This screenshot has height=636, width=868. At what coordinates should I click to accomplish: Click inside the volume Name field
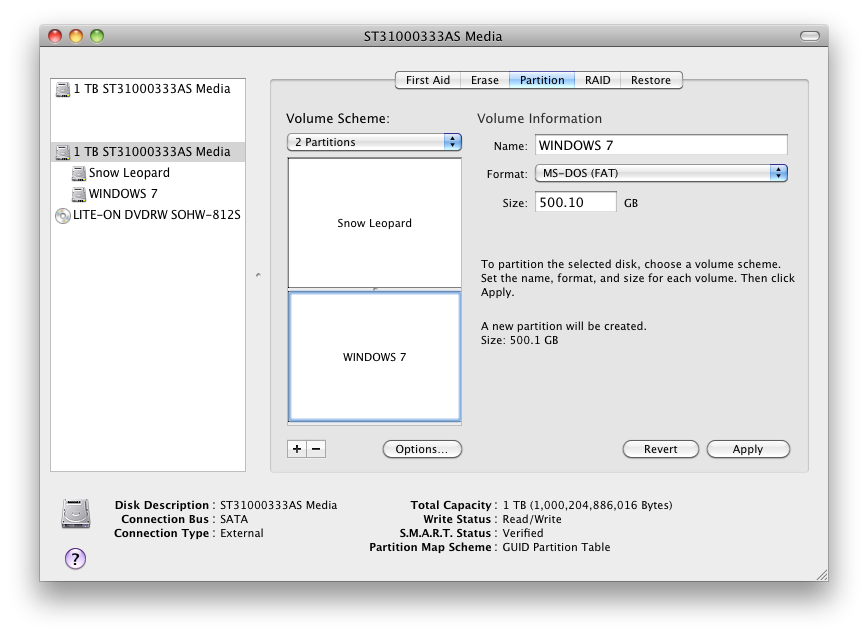pos(661,144)
